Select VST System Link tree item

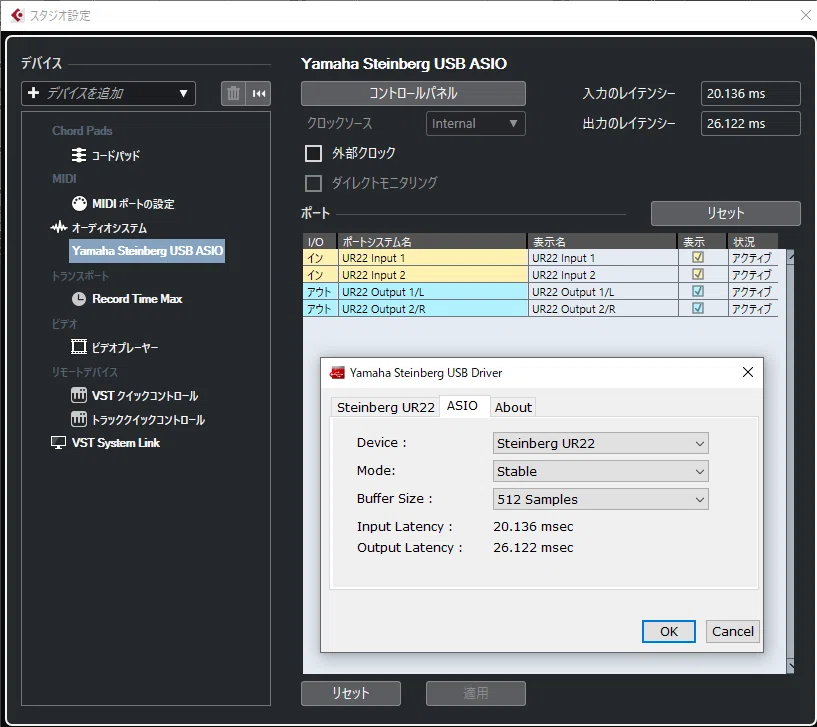point(116,443)
